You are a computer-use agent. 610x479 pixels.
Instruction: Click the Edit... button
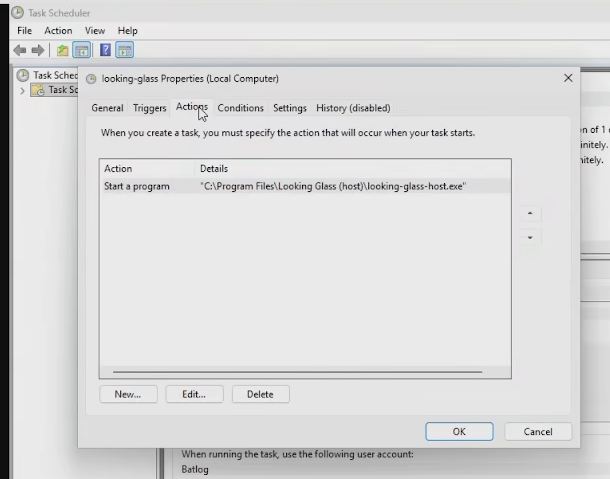194,394
